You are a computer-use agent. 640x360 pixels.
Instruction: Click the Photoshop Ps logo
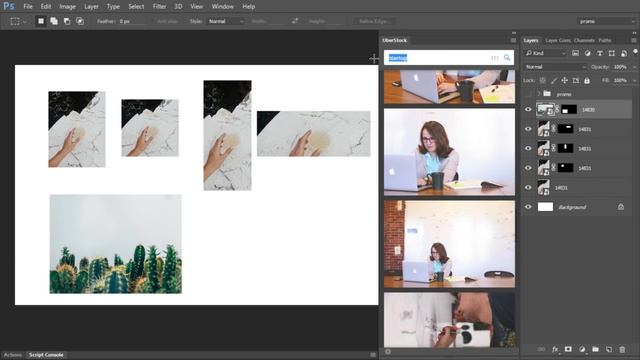click(x=9, y=6)
